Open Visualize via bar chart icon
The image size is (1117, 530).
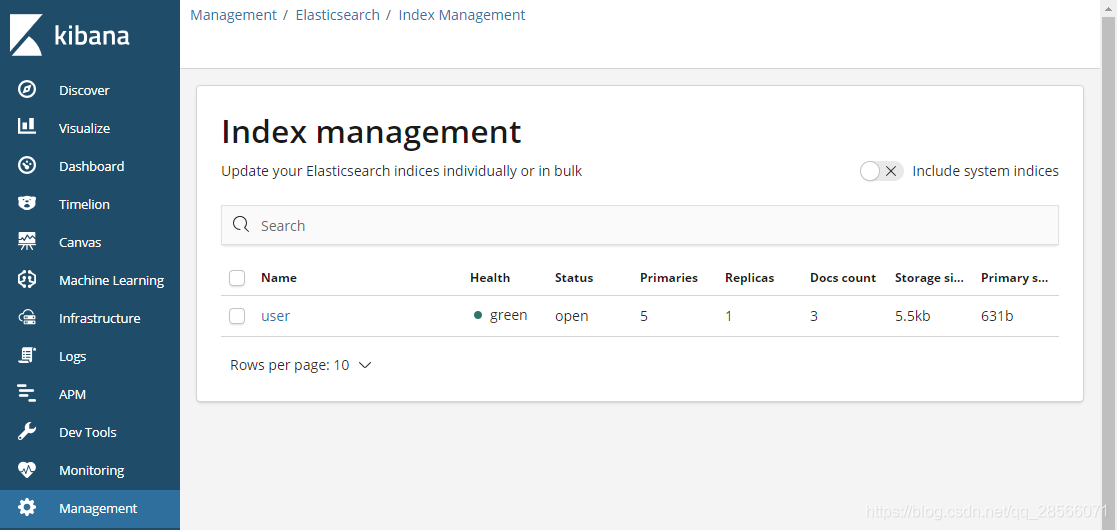26,127
